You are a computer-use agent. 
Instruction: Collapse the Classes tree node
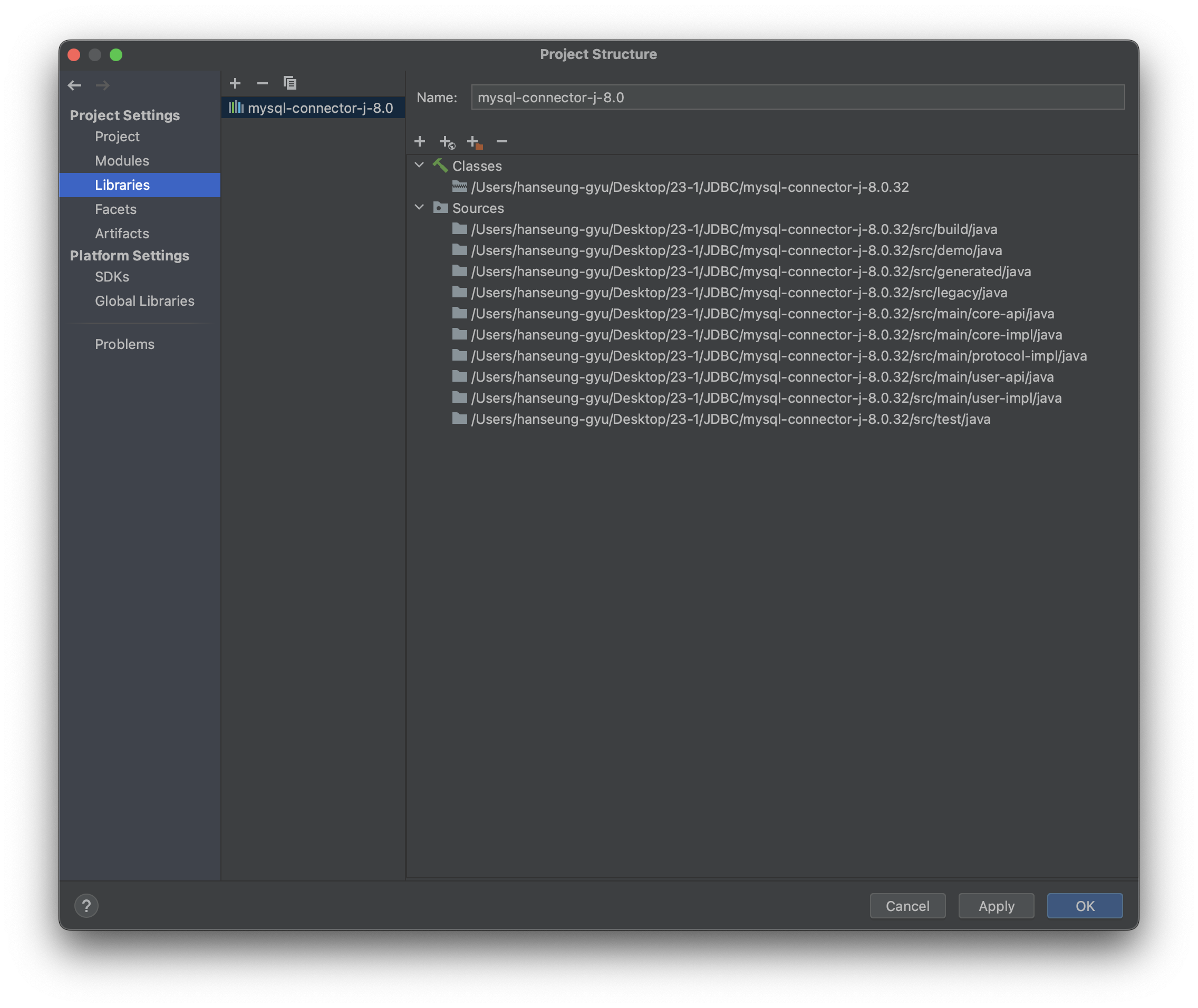tap(420, 165)
